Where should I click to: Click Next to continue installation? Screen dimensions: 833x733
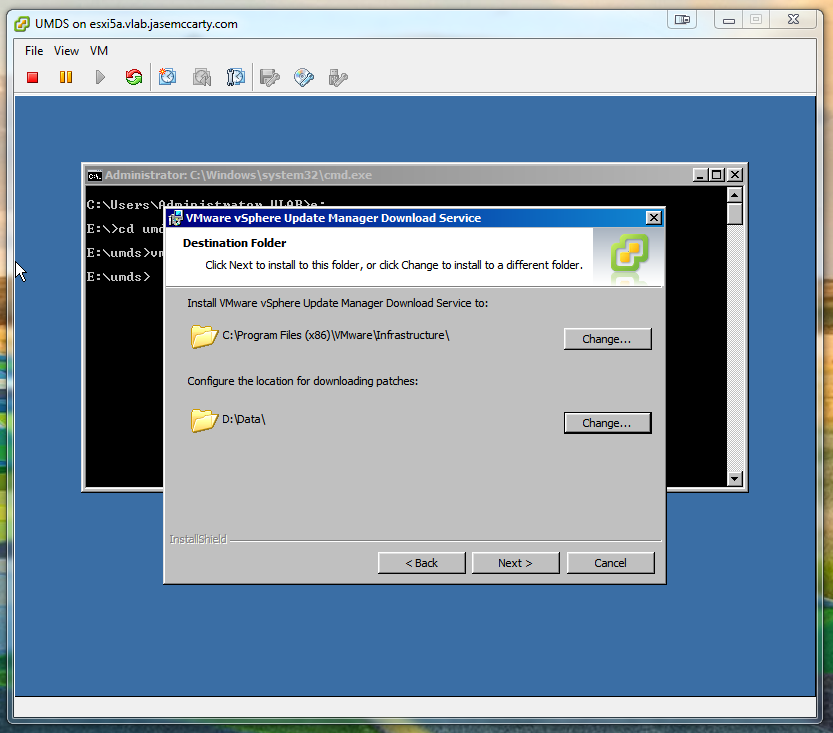click(515, 563)
